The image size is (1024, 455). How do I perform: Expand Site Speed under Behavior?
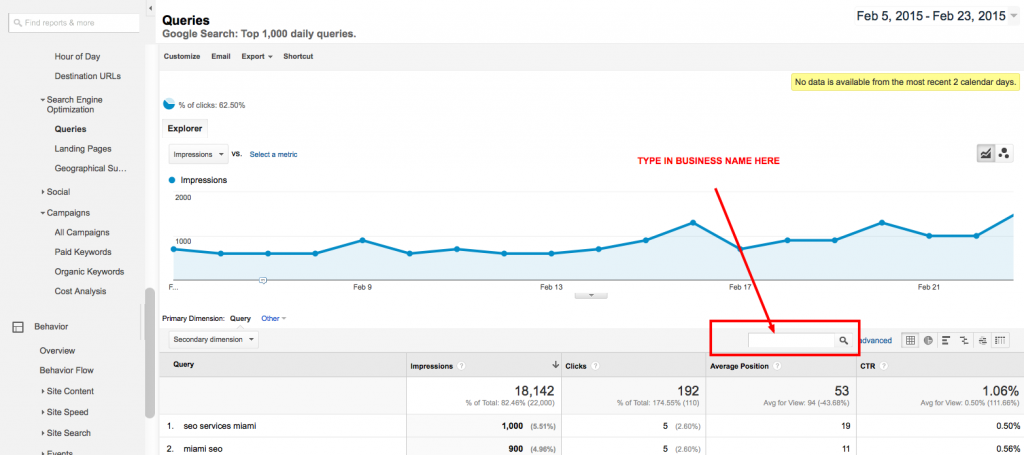(x=42, y=413)
